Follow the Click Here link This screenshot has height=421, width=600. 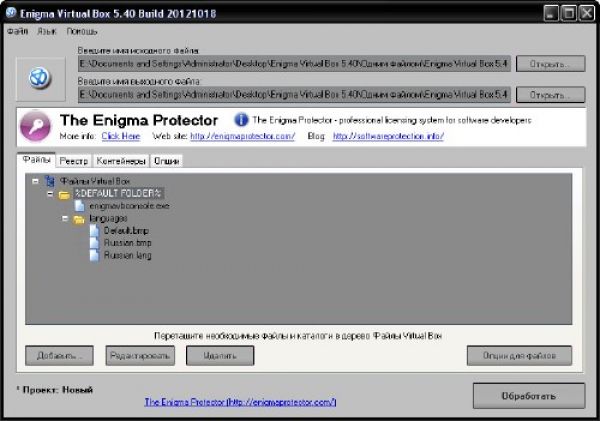pos(121,136)
